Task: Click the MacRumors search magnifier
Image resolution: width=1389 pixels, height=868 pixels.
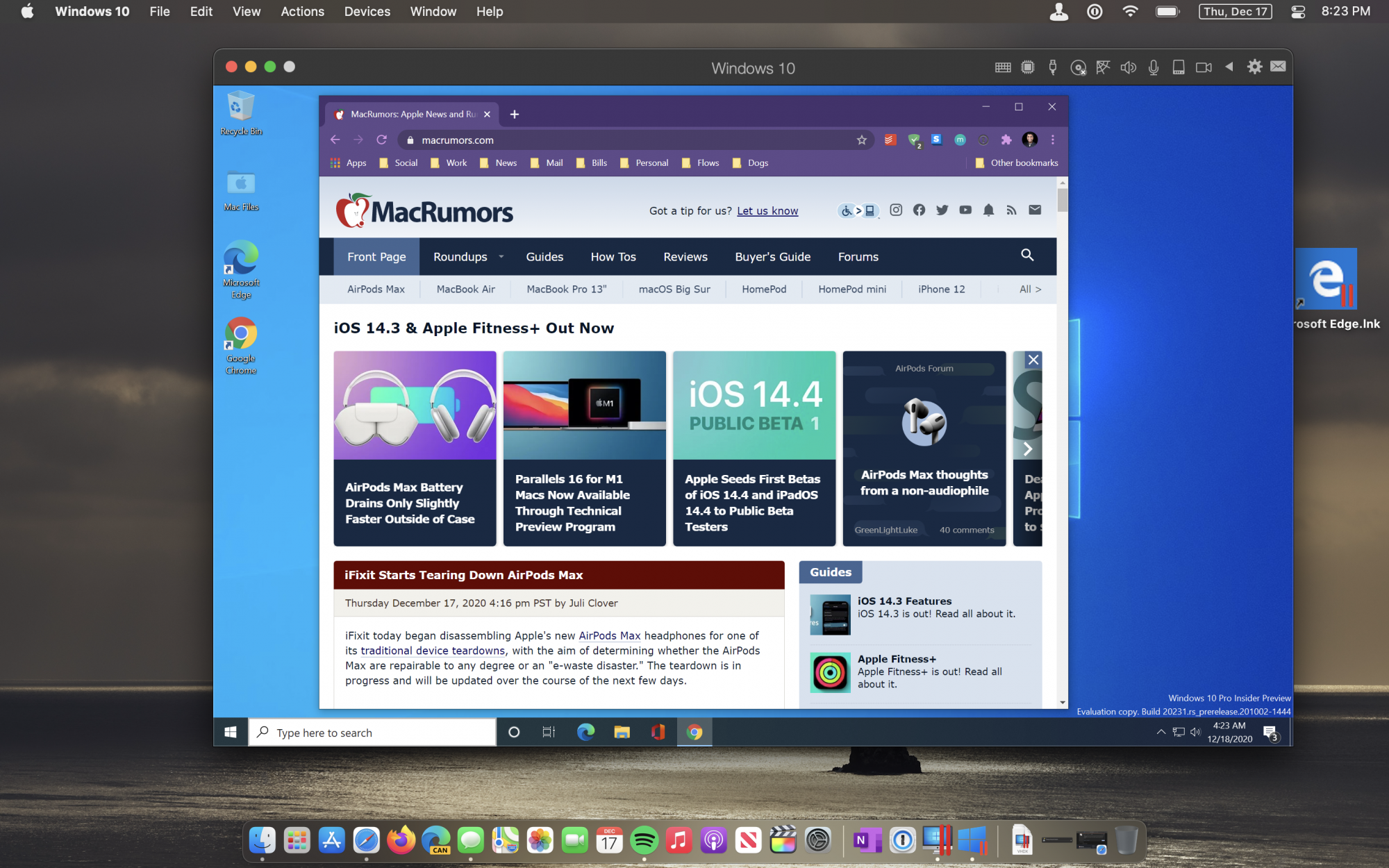Action: (1027, 256)
